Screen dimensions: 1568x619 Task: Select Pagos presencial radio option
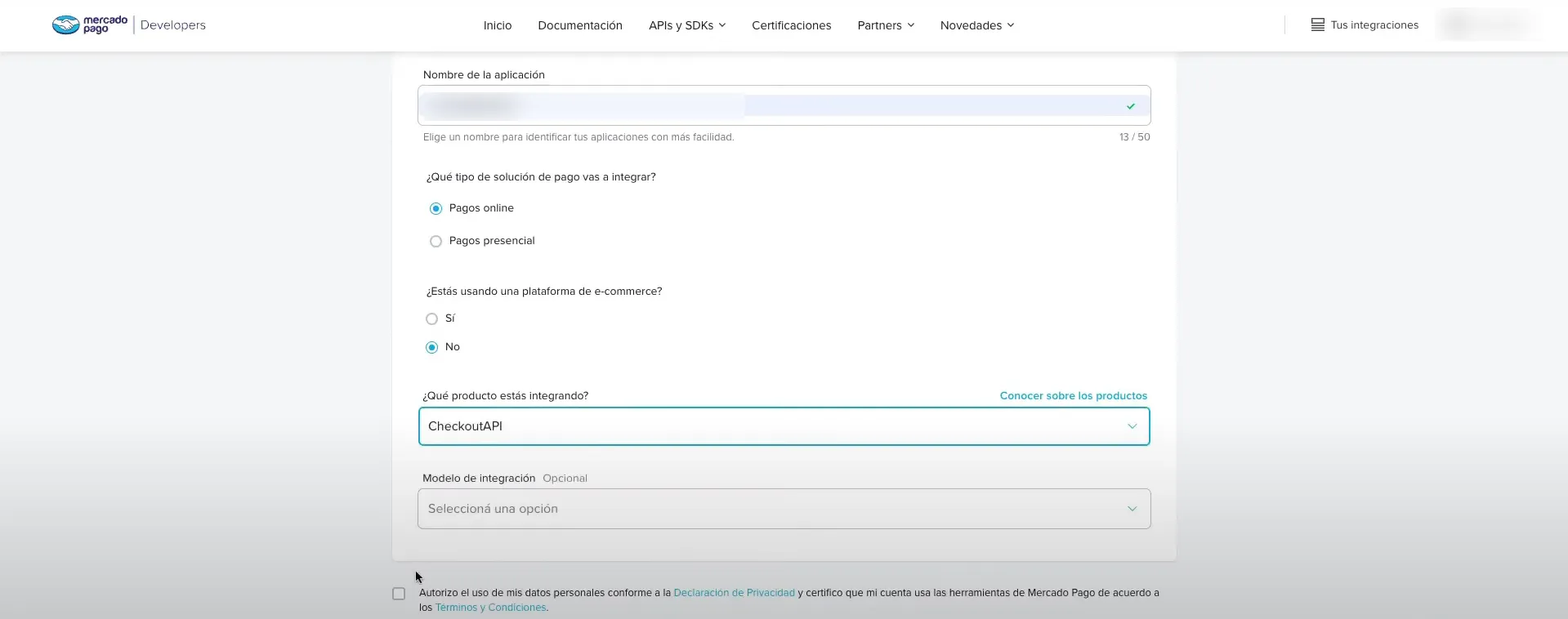click(x=436, y=241)
